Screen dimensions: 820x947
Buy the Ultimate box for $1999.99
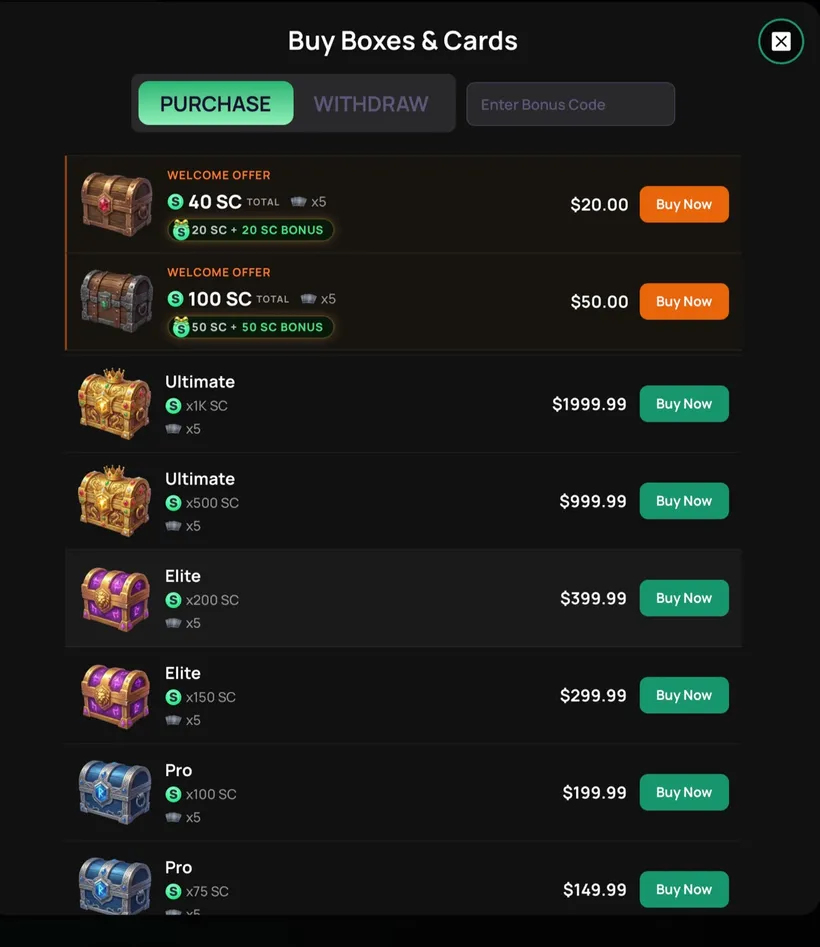pos(684,403)
